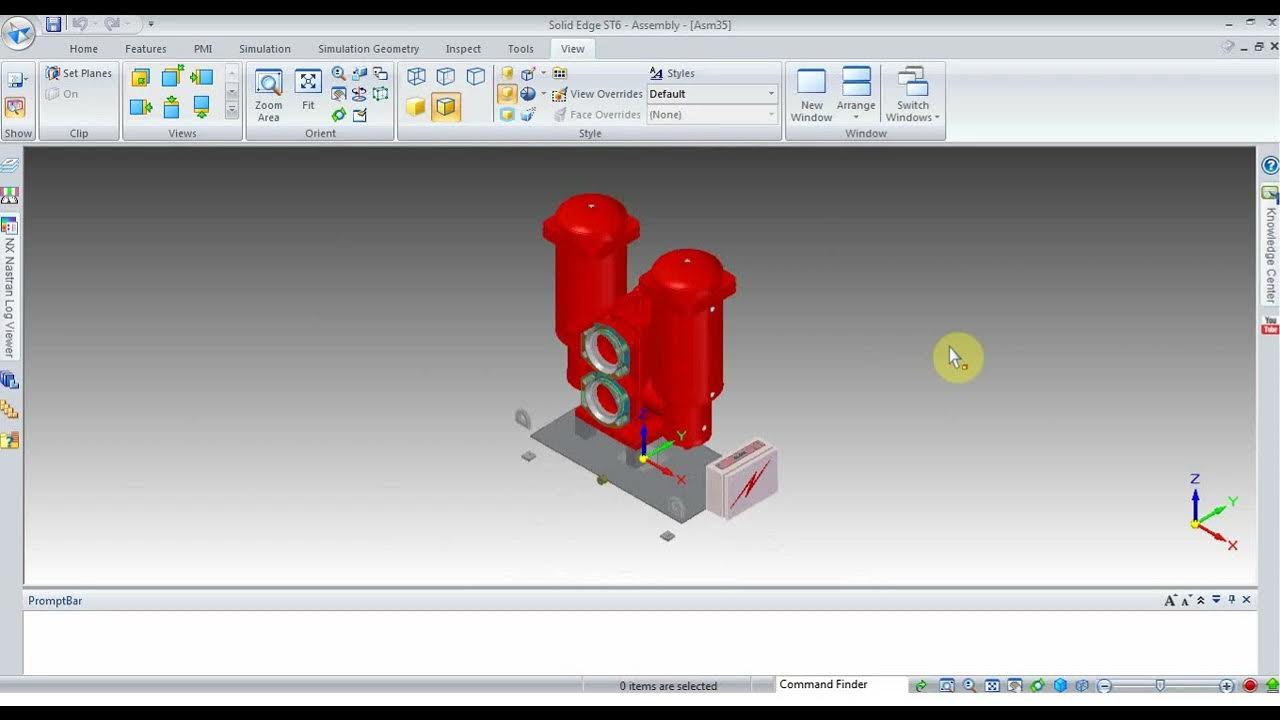Open the Switch Windows dropdown

(x=912, y=96)
